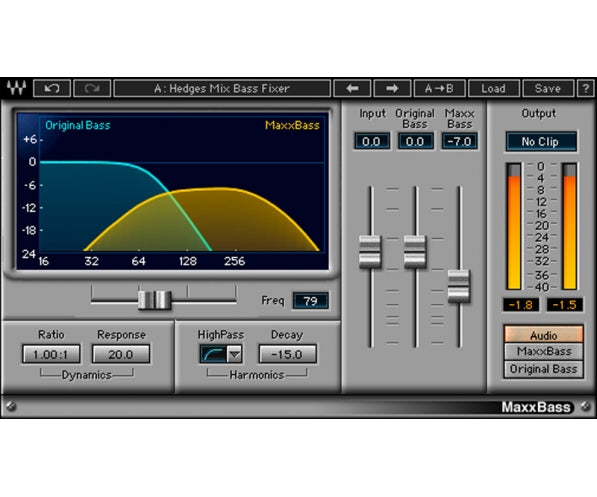This screenshot has width=597, height=497.
Task: Copy setup A to B
Action: (439, 89)
